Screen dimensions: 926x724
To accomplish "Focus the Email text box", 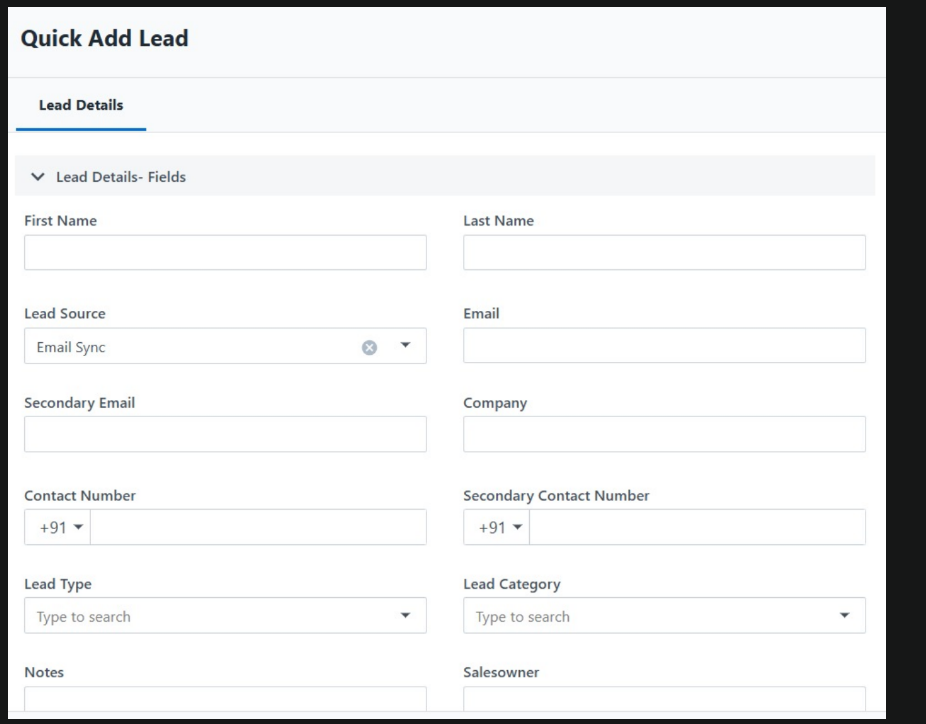I will [x=664, y=346].
